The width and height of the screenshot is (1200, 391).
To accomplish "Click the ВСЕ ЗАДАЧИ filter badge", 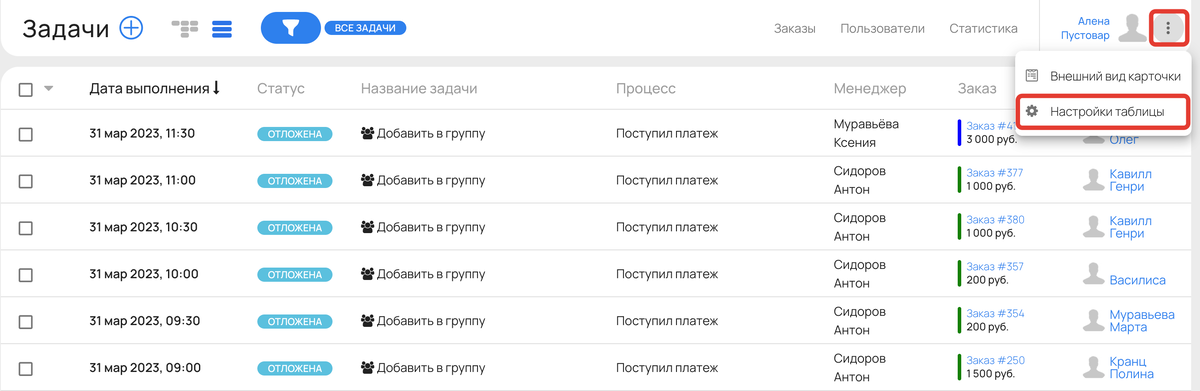I will (365, 28).
